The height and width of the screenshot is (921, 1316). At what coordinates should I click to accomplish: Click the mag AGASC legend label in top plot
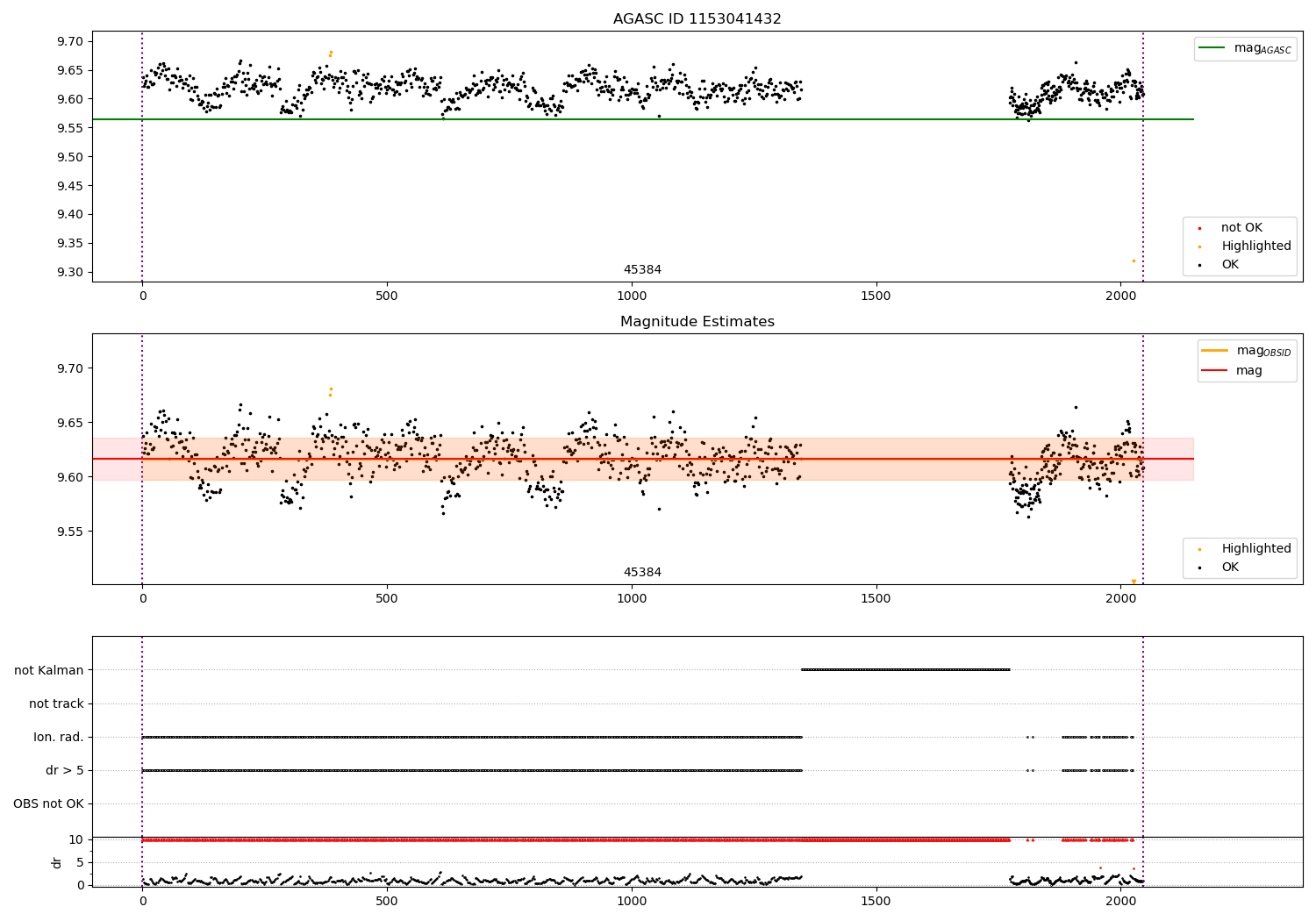pyautogui.click(x=1262, y=48)
